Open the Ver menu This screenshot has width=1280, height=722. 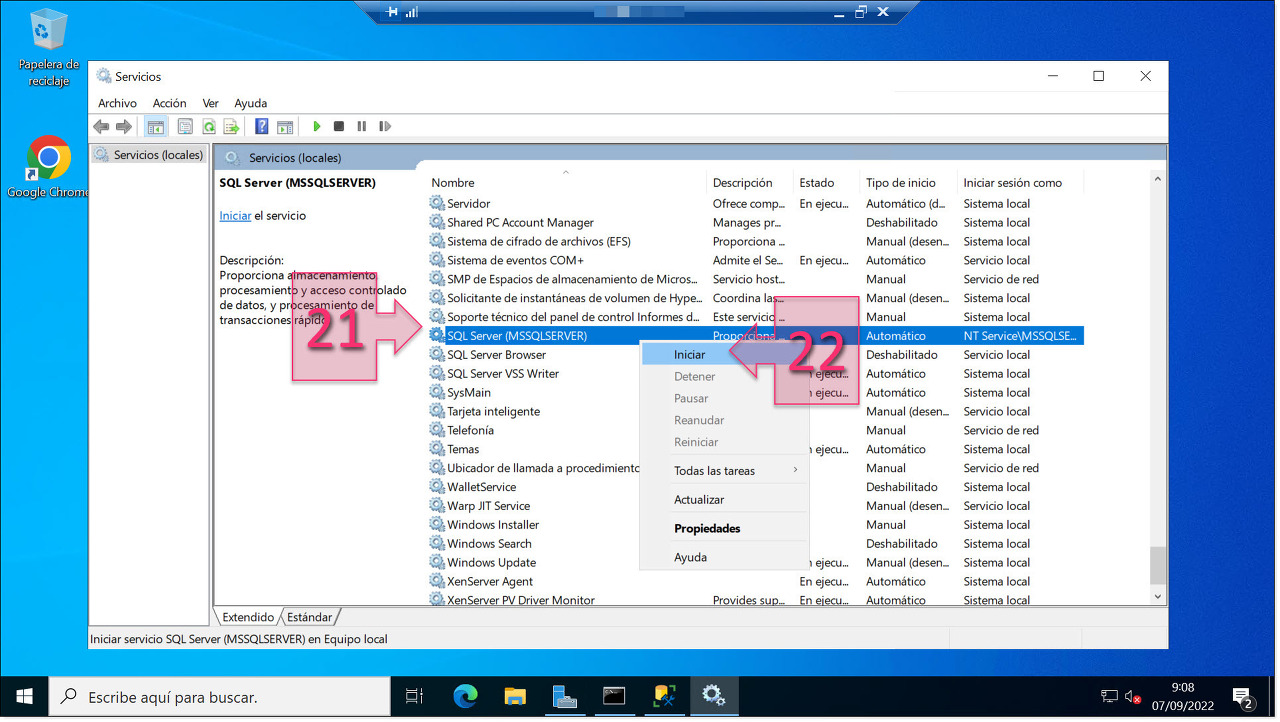tap(210, 103)
